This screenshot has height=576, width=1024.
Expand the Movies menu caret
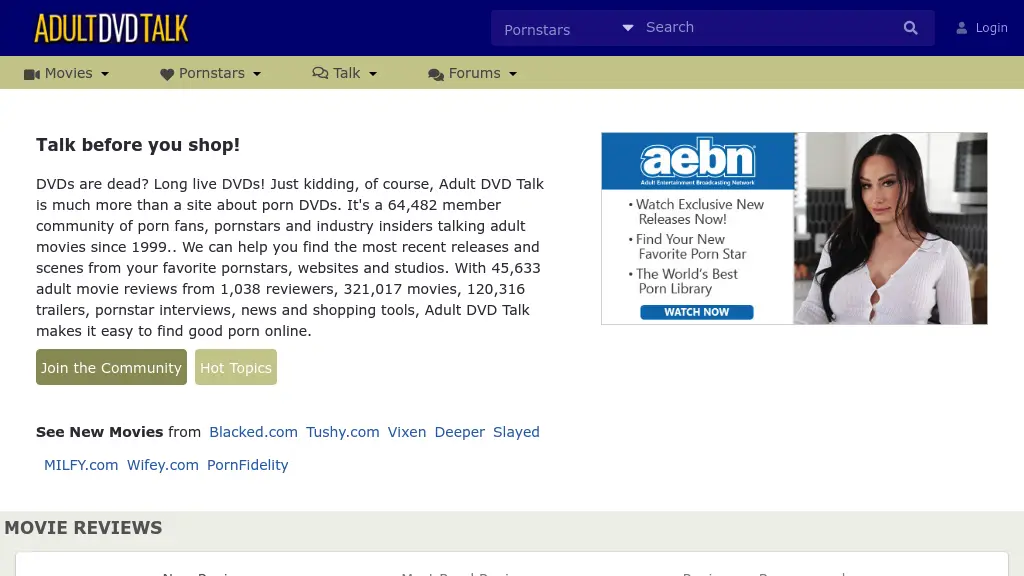point(105,74)
